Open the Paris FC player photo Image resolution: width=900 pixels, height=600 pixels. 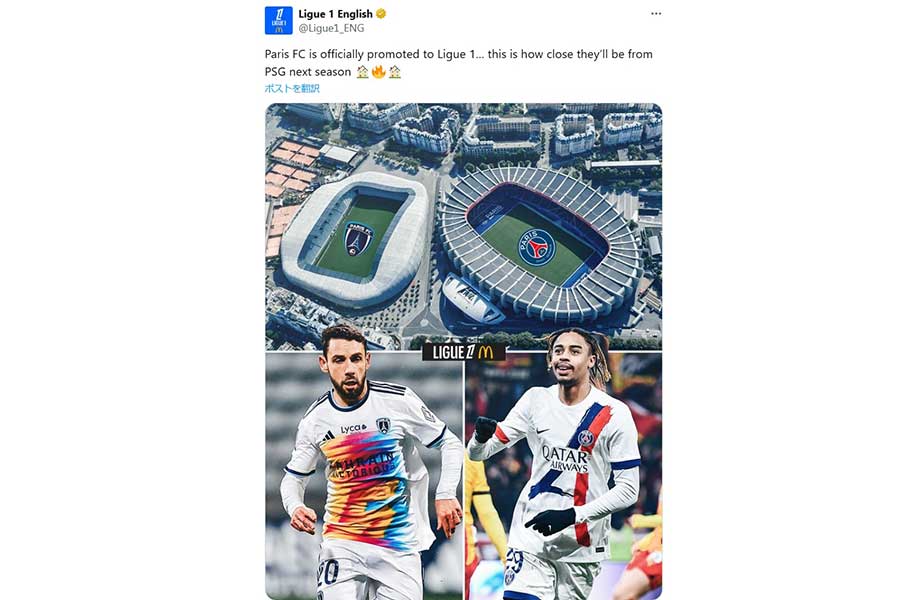pos(364,475)
